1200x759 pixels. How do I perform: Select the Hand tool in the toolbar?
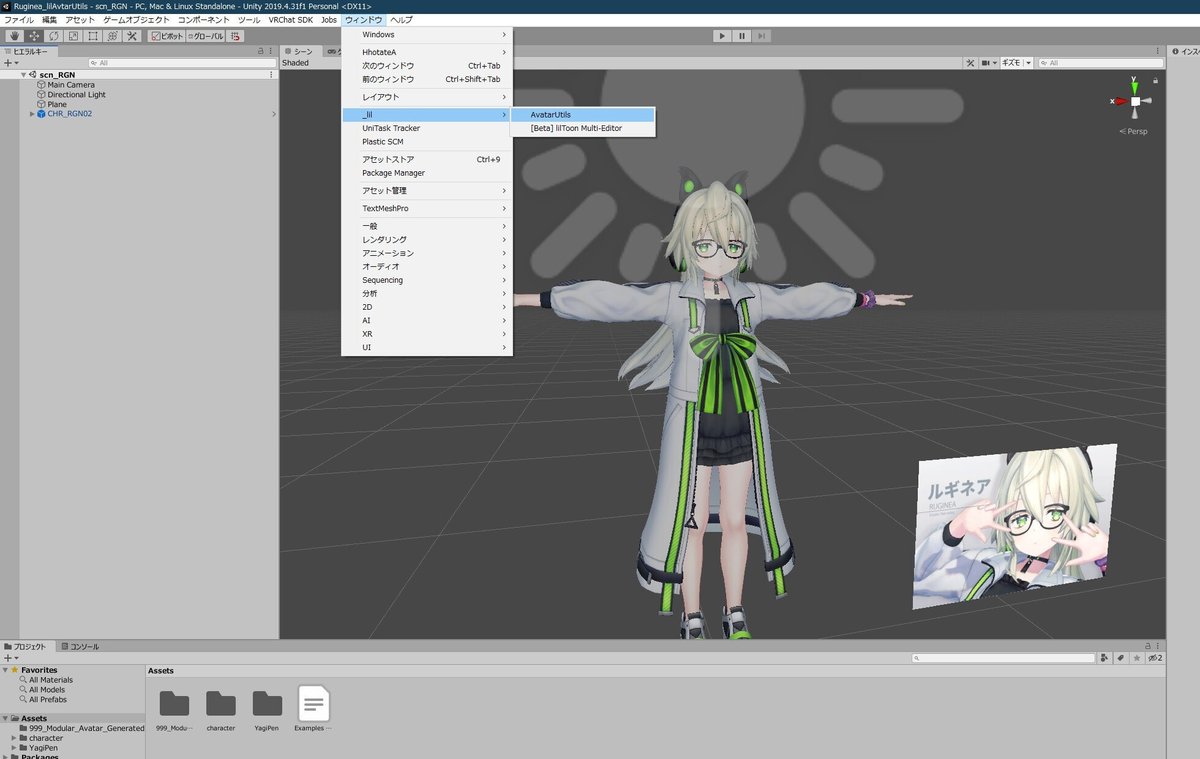(x=15, y=36)
